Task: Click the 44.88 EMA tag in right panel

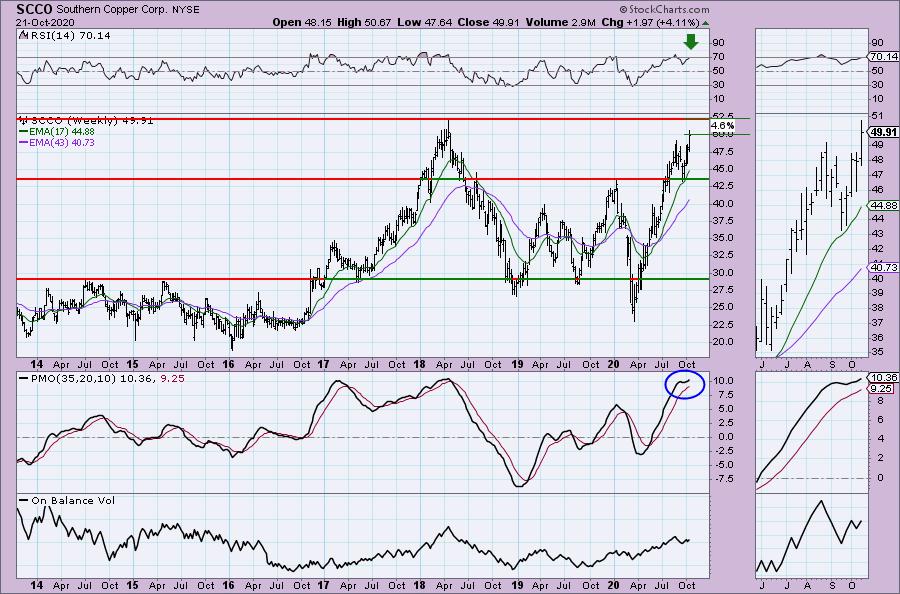Action: pos(884,205)
